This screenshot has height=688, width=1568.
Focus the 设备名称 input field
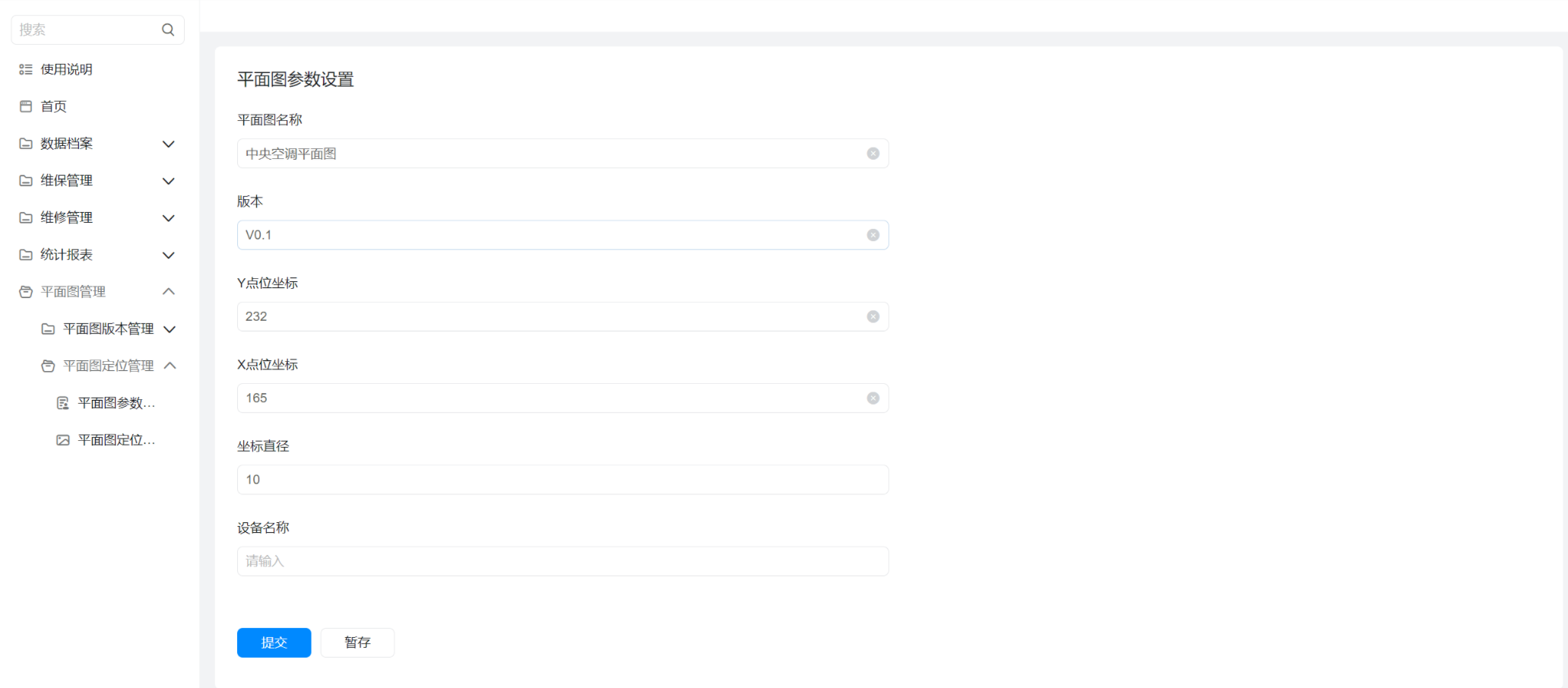[x=562, y=561]
